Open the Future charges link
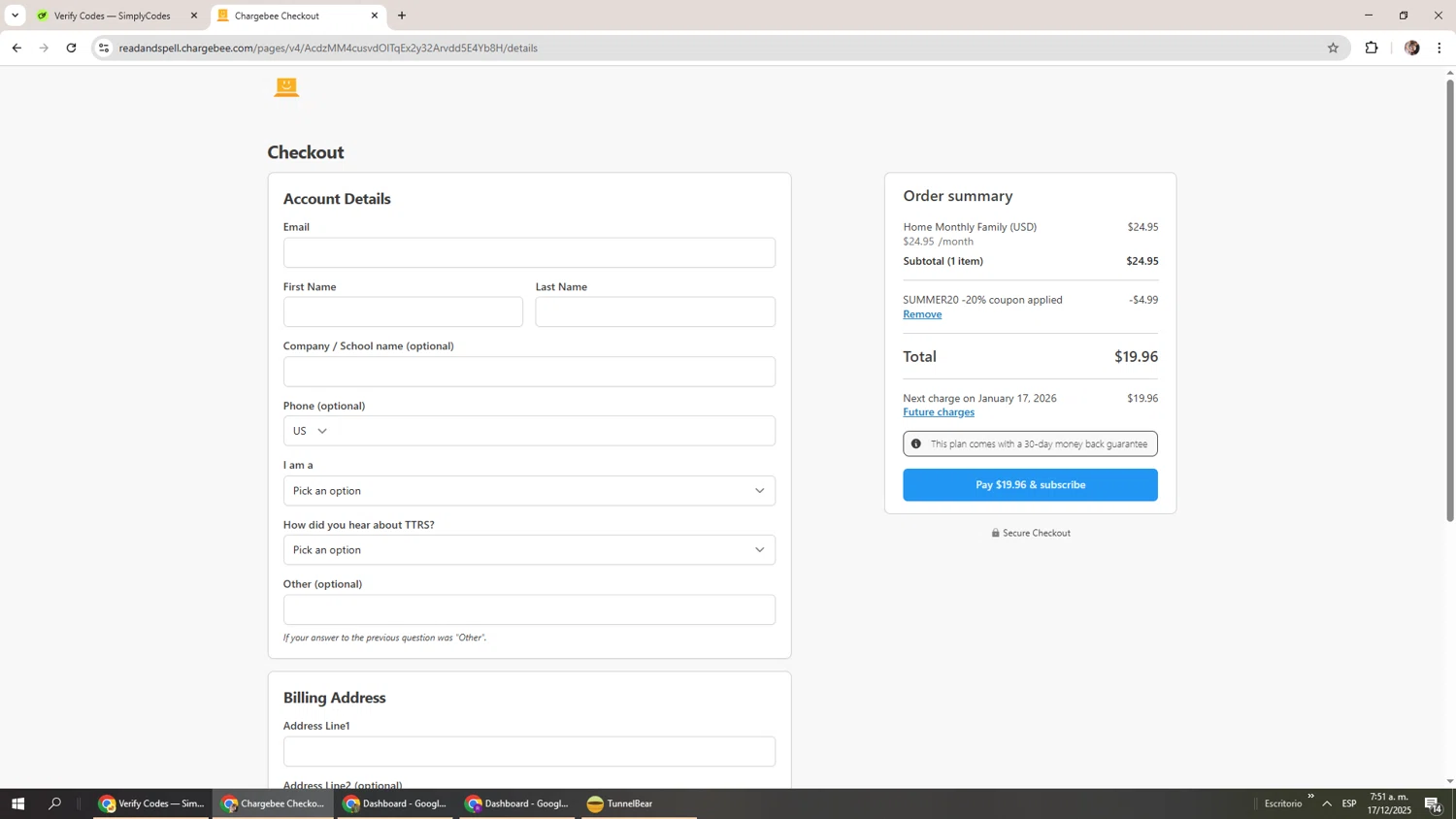The width and height of the screenshot is (1456, 819). coord(939,412)
